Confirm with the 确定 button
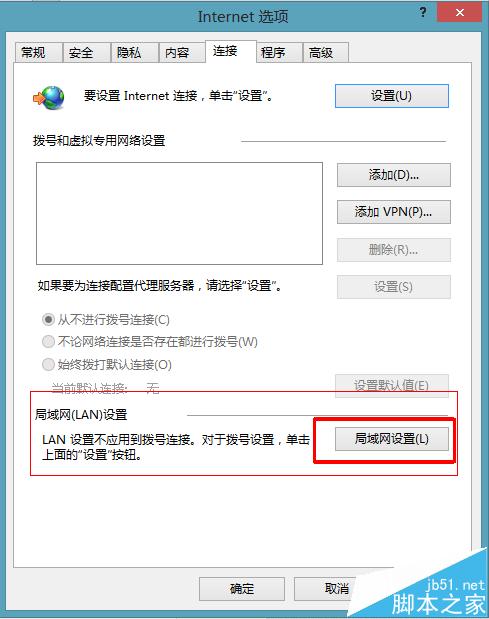 pos(242,589)
